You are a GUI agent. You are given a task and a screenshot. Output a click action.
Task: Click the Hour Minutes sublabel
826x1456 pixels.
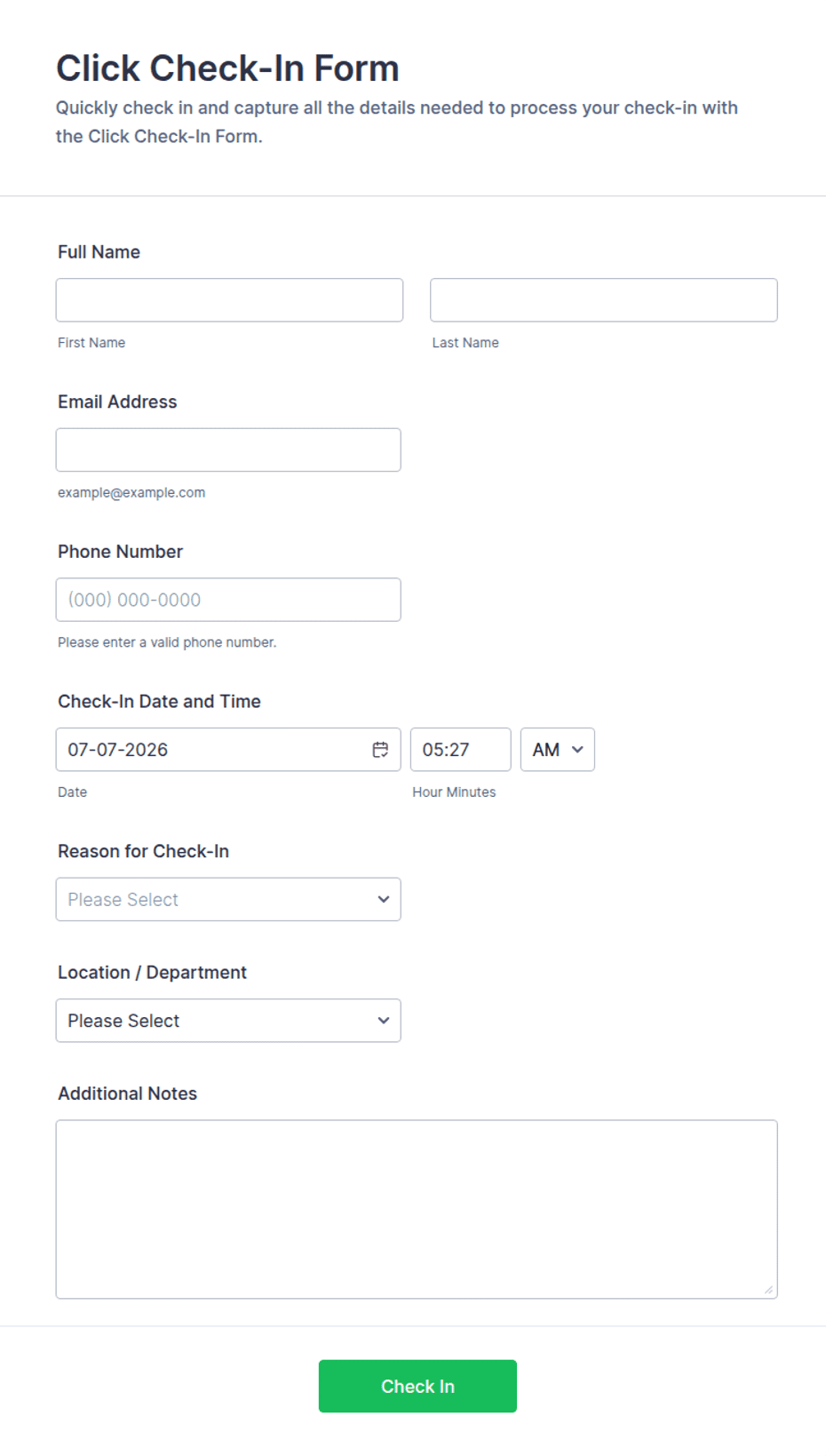point(454,792)
